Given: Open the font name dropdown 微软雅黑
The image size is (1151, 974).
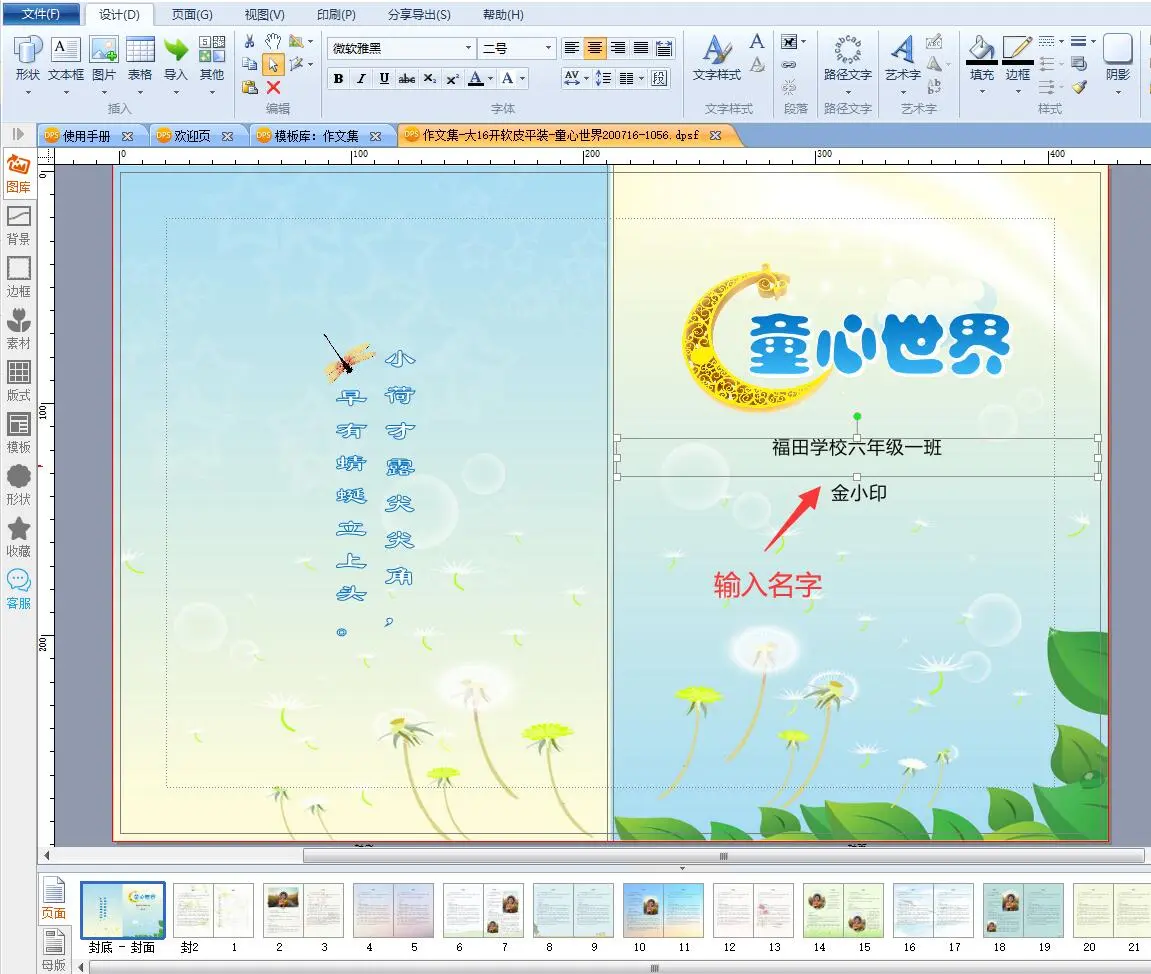Looking at the screenshot, I should click(468, 48).
